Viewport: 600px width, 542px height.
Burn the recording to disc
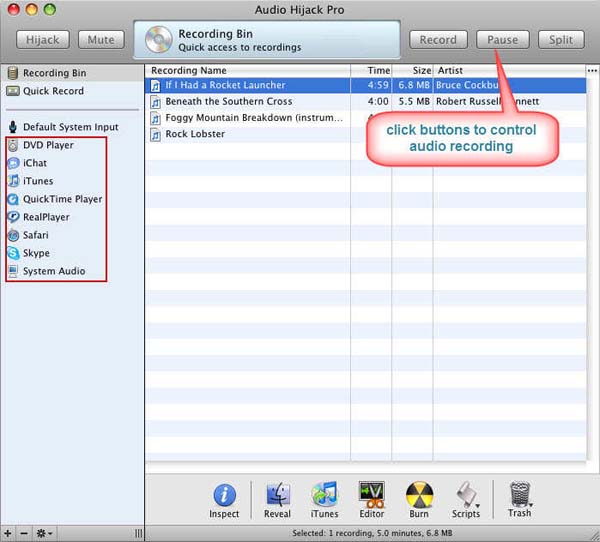(419, 495)
